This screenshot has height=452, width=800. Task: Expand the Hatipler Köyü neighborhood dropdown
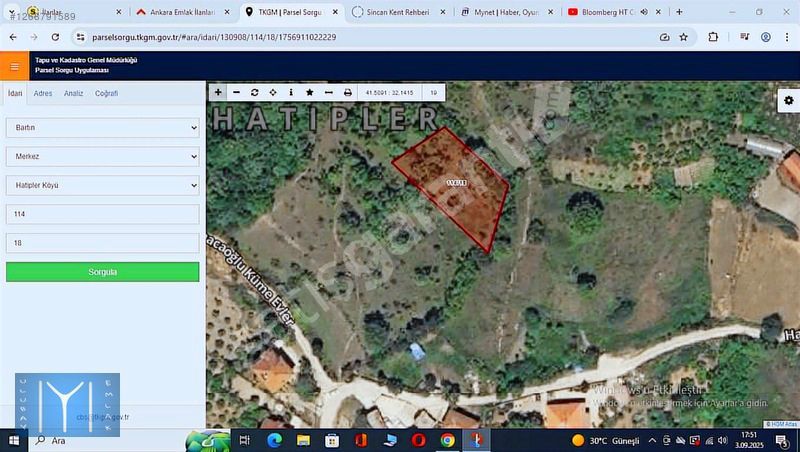click(x=102, y=186)
